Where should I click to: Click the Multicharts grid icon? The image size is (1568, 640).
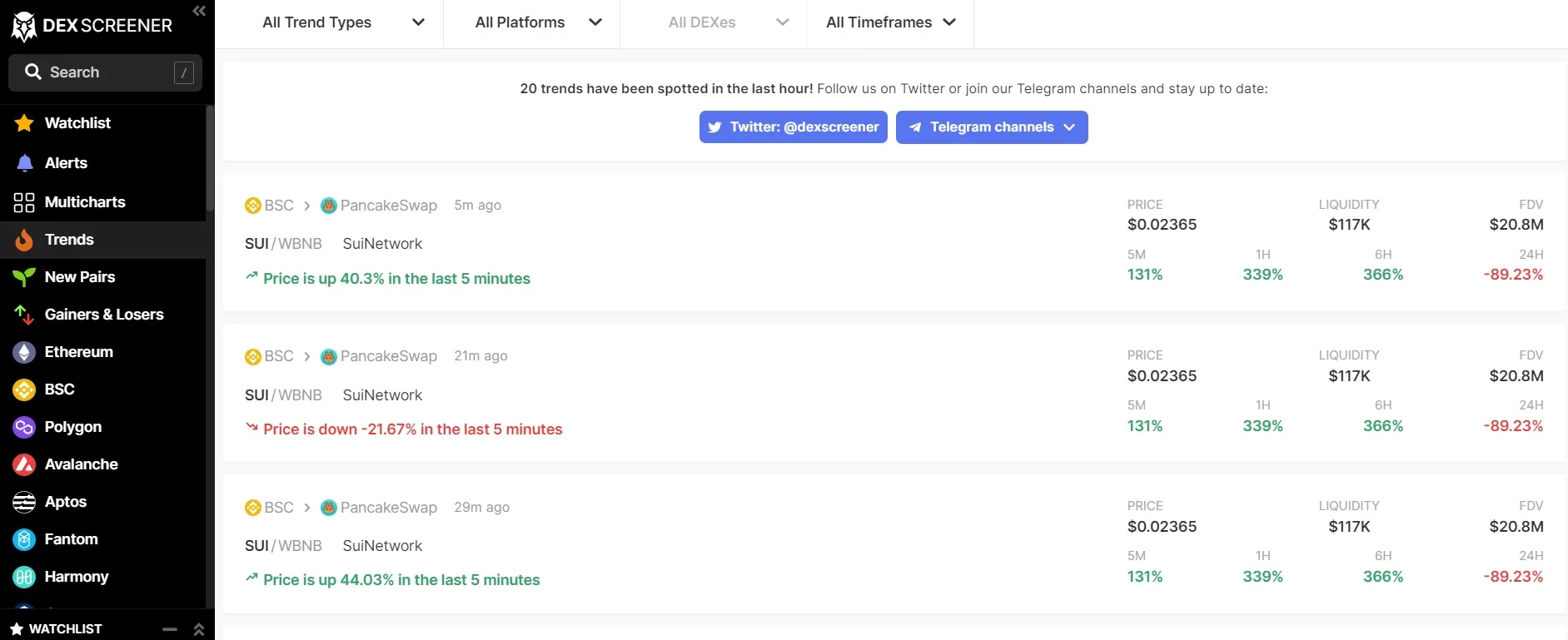pyautogui.click(x=24, y=202)
